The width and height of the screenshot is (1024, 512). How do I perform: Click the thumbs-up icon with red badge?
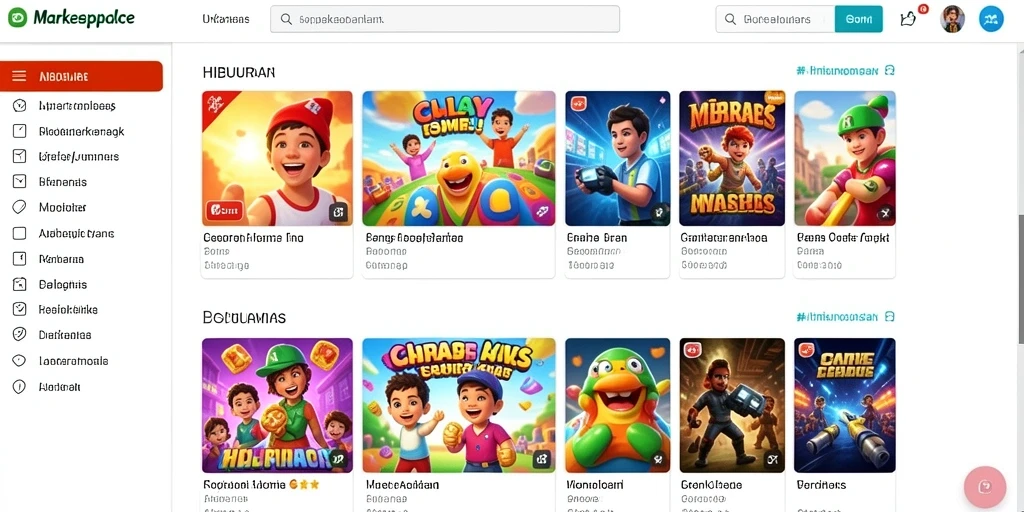(910, 18)
